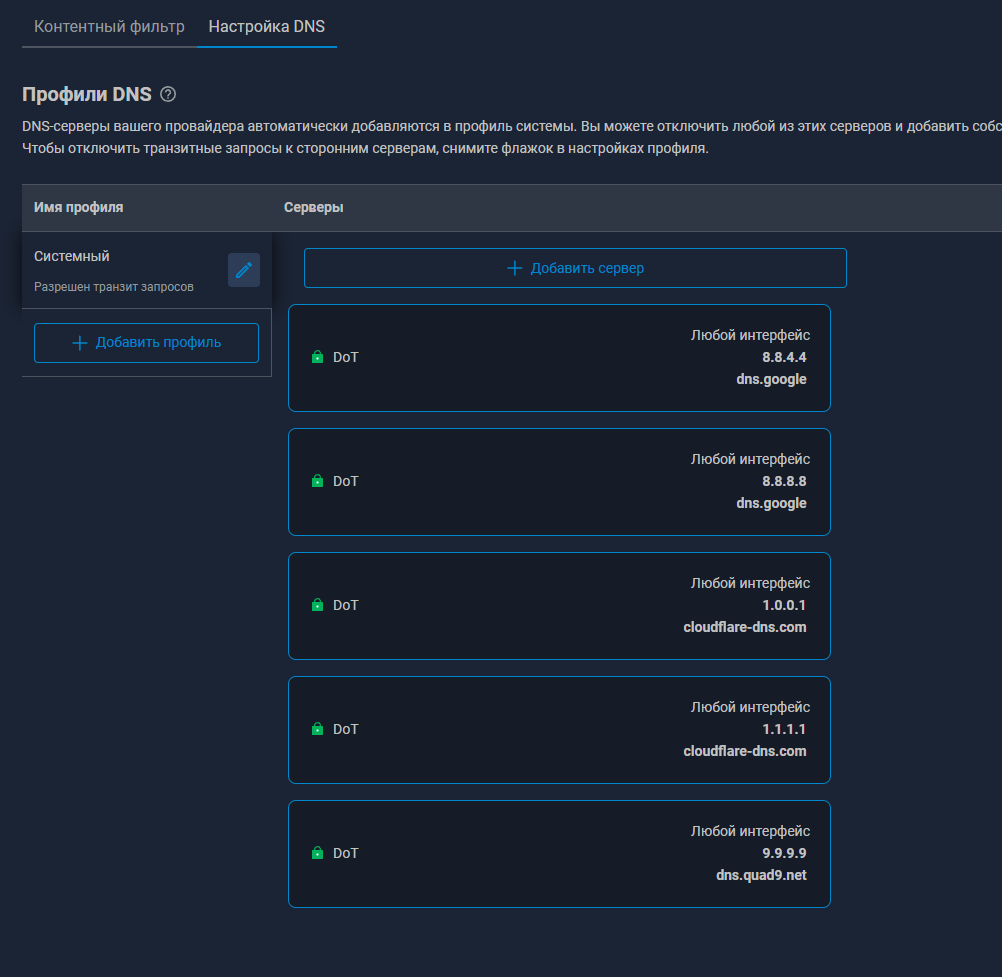Click green lock icon on 9.9.9.9 server
1002x977 pixels.
pyautogui.click(x=317, y=853)
